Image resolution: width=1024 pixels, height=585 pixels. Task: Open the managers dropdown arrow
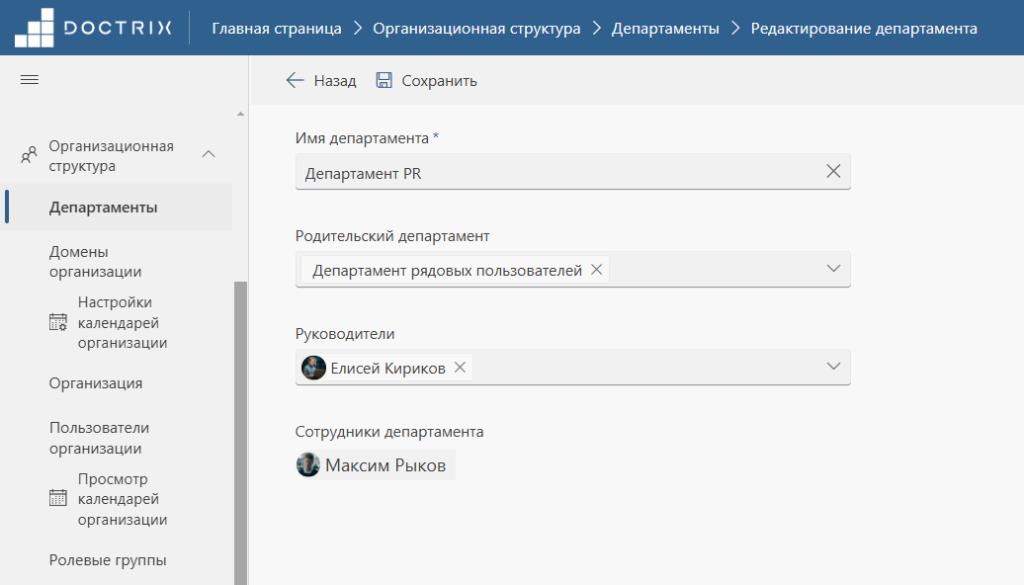pyautogui.click(x=833, y=366)
